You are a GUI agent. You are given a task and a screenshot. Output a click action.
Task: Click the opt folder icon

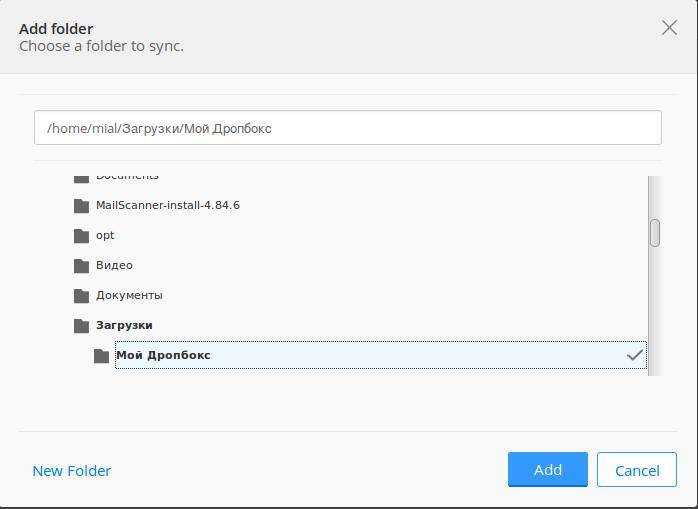click(81, 236)
